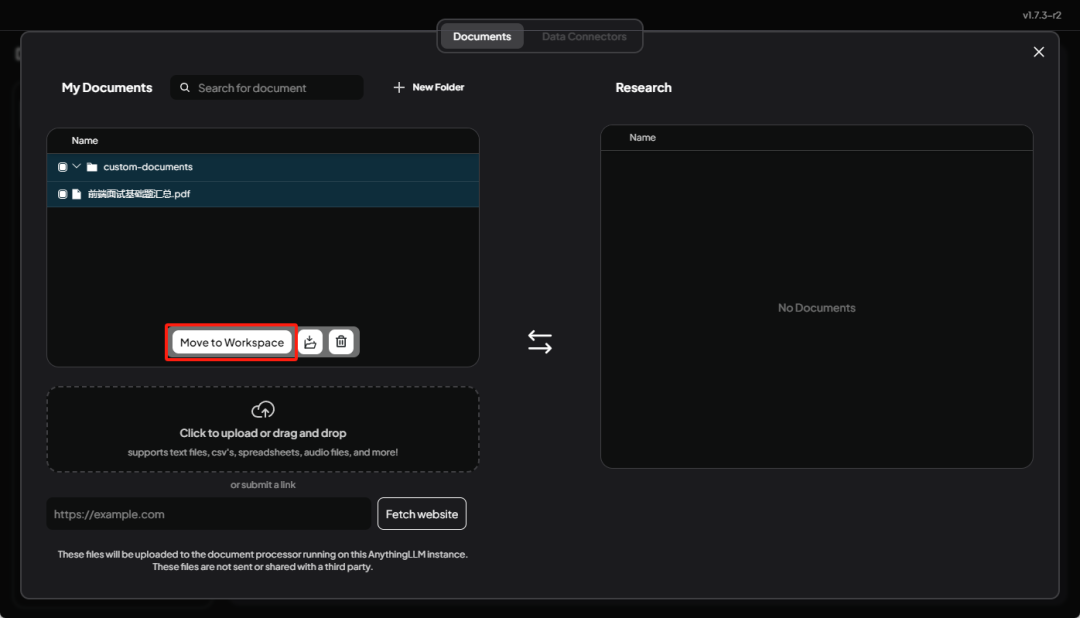Collapse the custom-documents folder chevron

pyautogui.click(x=76, y=167)
